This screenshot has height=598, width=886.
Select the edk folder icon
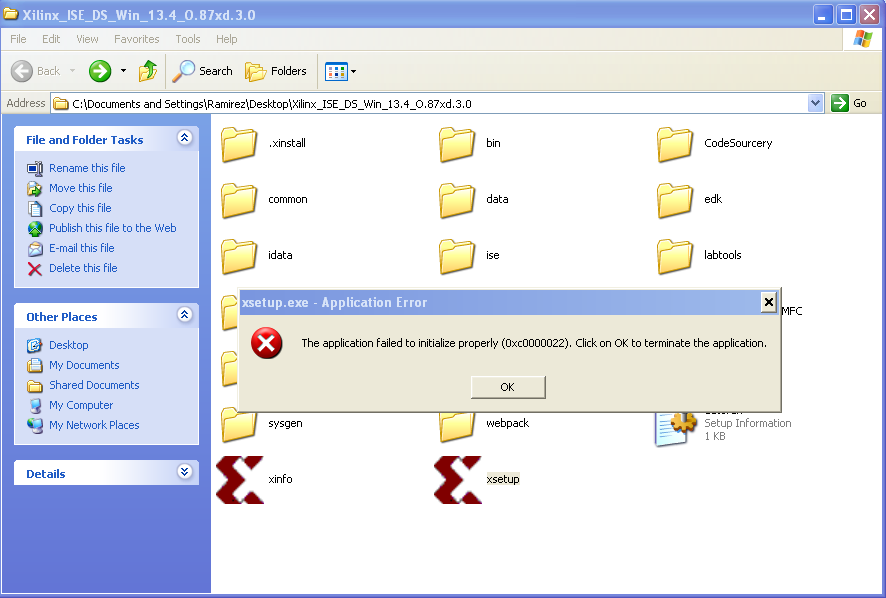click(x=675, y=200)
